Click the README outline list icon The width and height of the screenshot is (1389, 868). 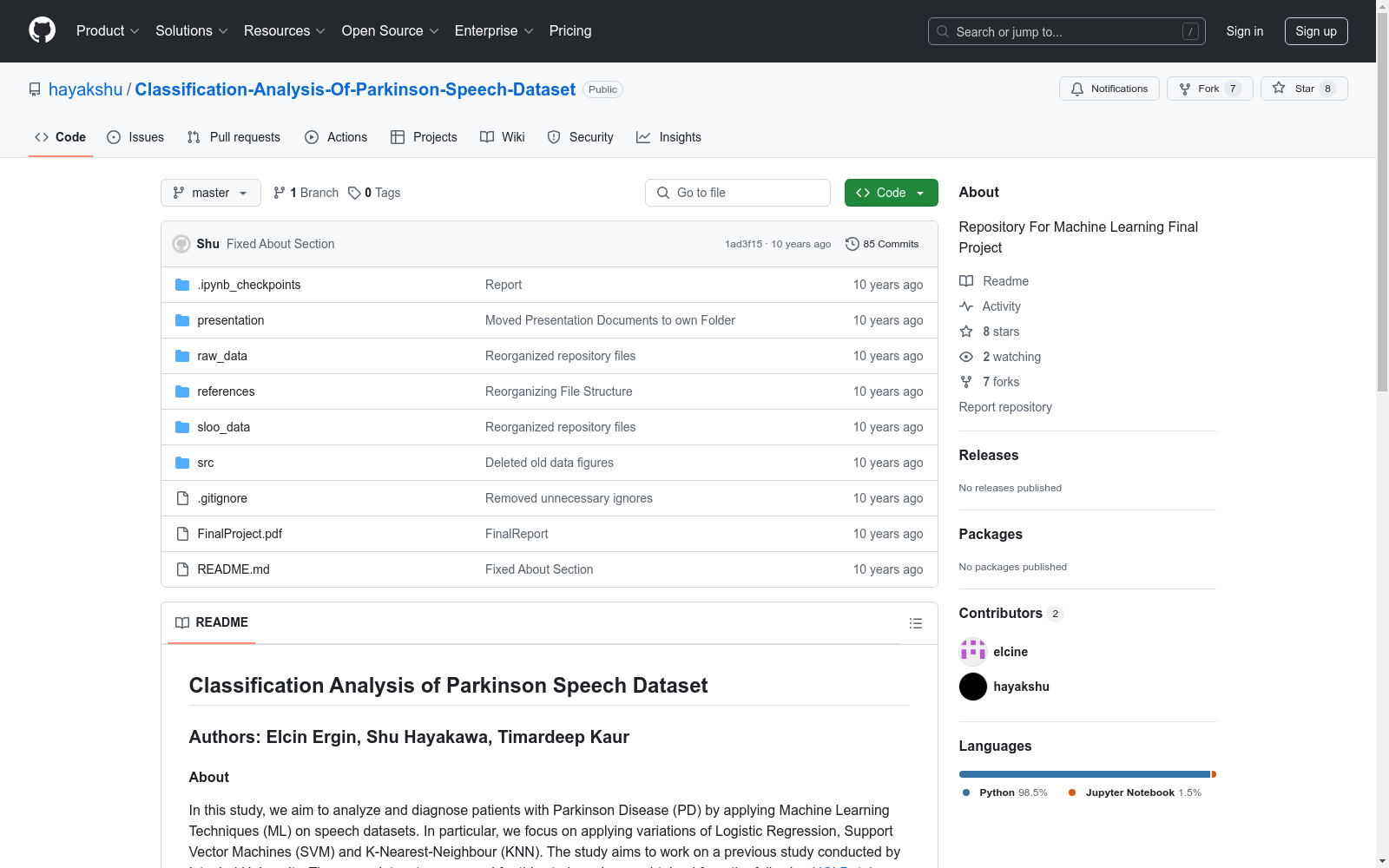(x=915, y=623)
